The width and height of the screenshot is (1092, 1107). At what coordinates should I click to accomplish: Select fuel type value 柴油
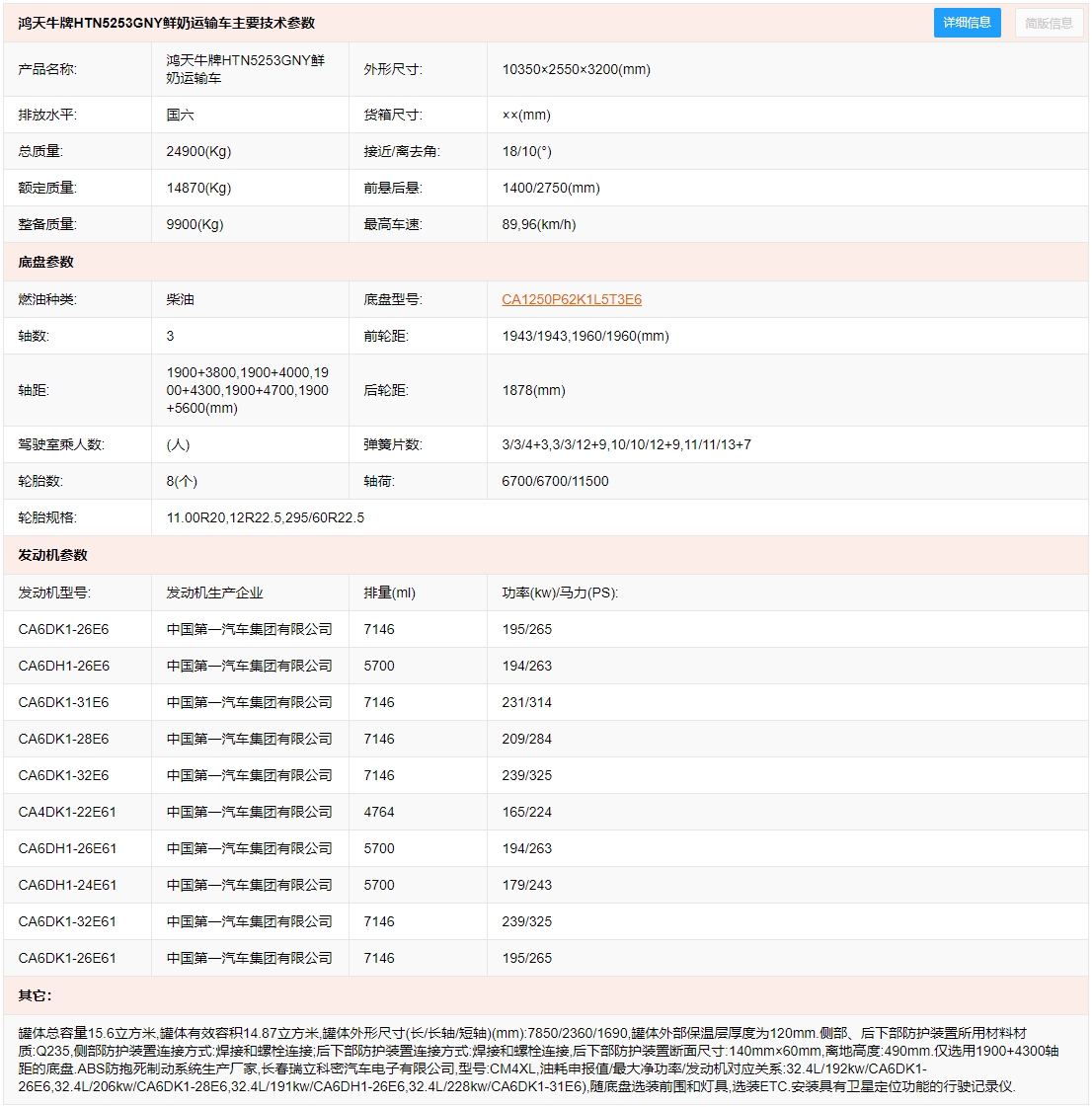coord(180,299)
